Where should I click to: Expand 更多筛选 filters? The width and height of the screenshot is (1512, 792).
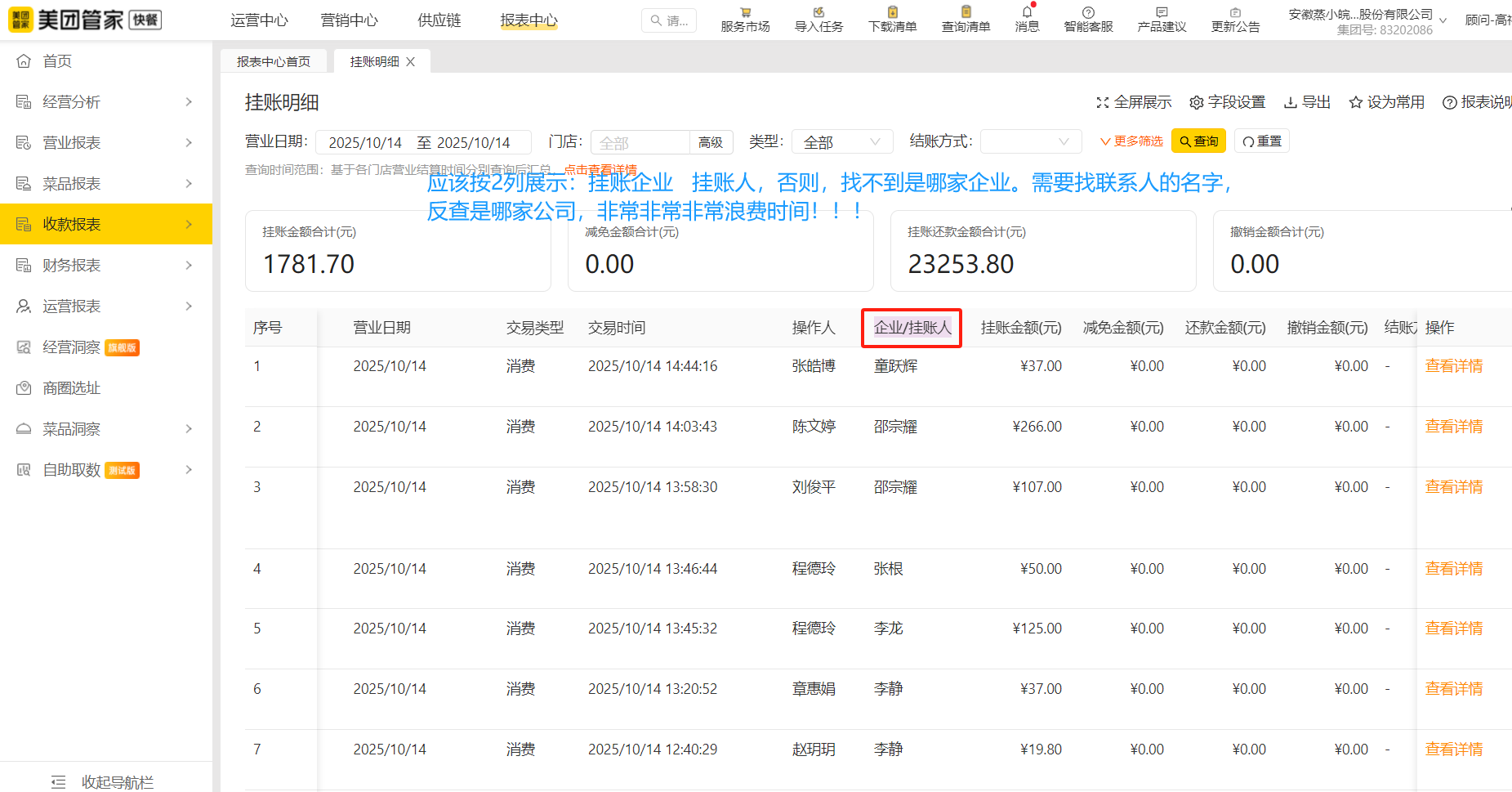[1131, 141]
